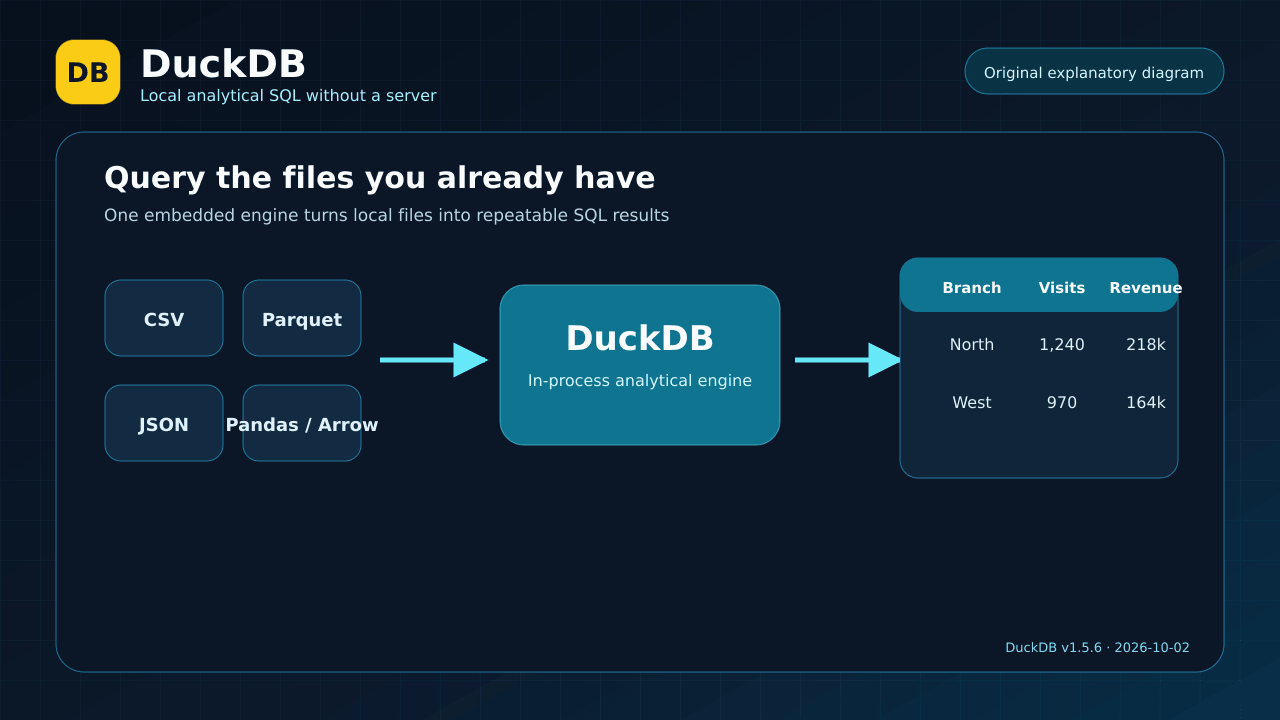Click the DuckDB title in the header
The height and width of the screenshot is (720, 1280).
click(x=223, y=64)
